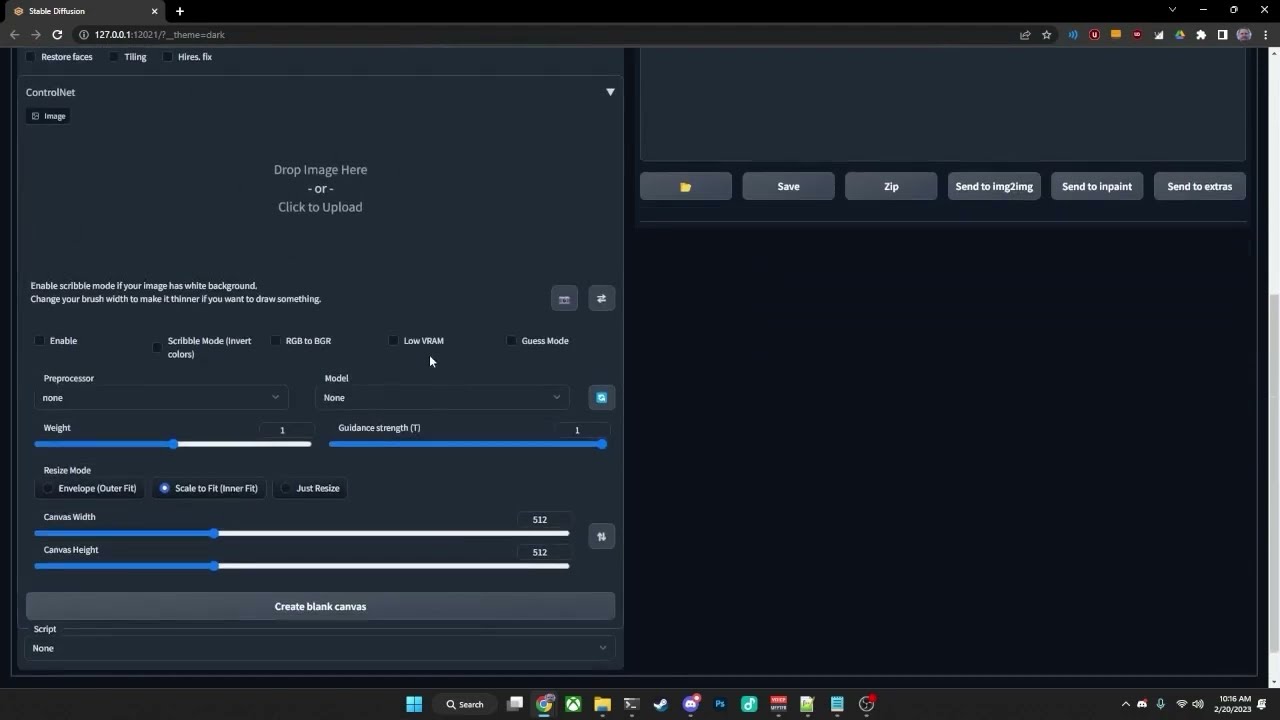Enable Low VRAM mode
This screenshot has height=720, width=1280.
(x=393, y=340)
